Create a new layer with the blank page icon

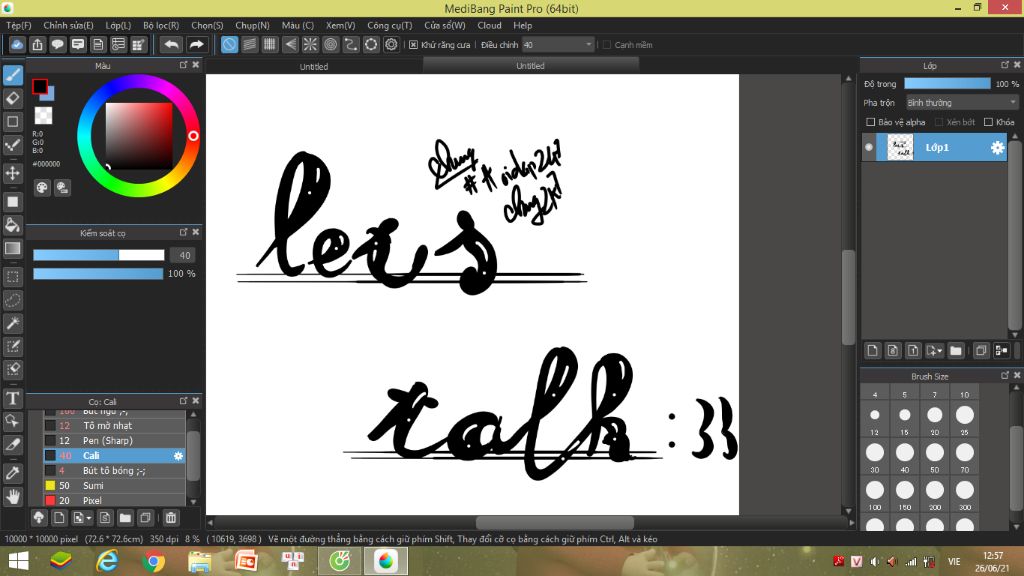872,351
